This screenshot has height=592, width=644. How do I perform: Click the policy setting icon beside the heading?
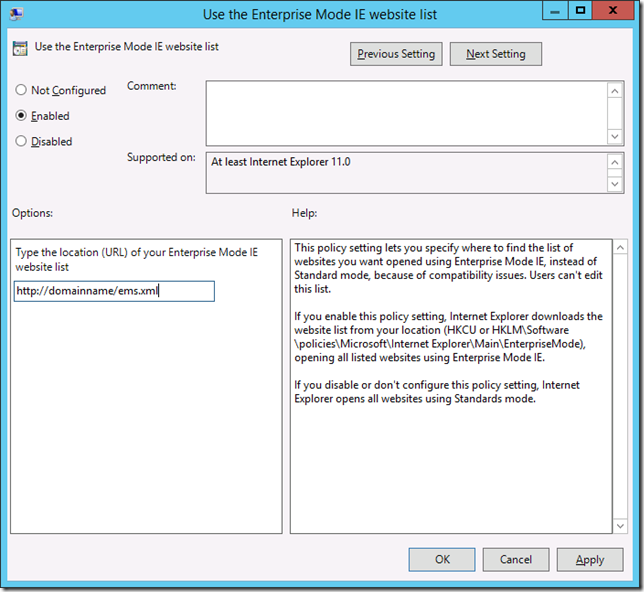click(21, 47)
